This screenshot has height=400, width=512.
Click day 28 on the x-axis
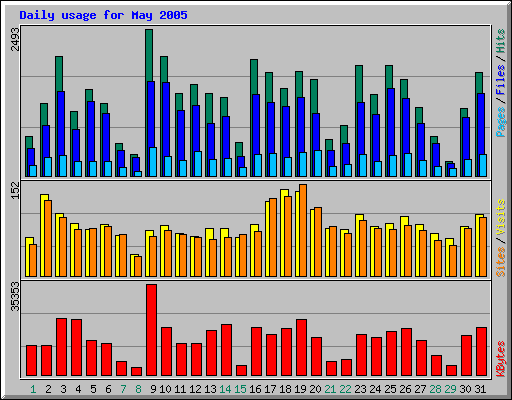(x=435, y=389)
